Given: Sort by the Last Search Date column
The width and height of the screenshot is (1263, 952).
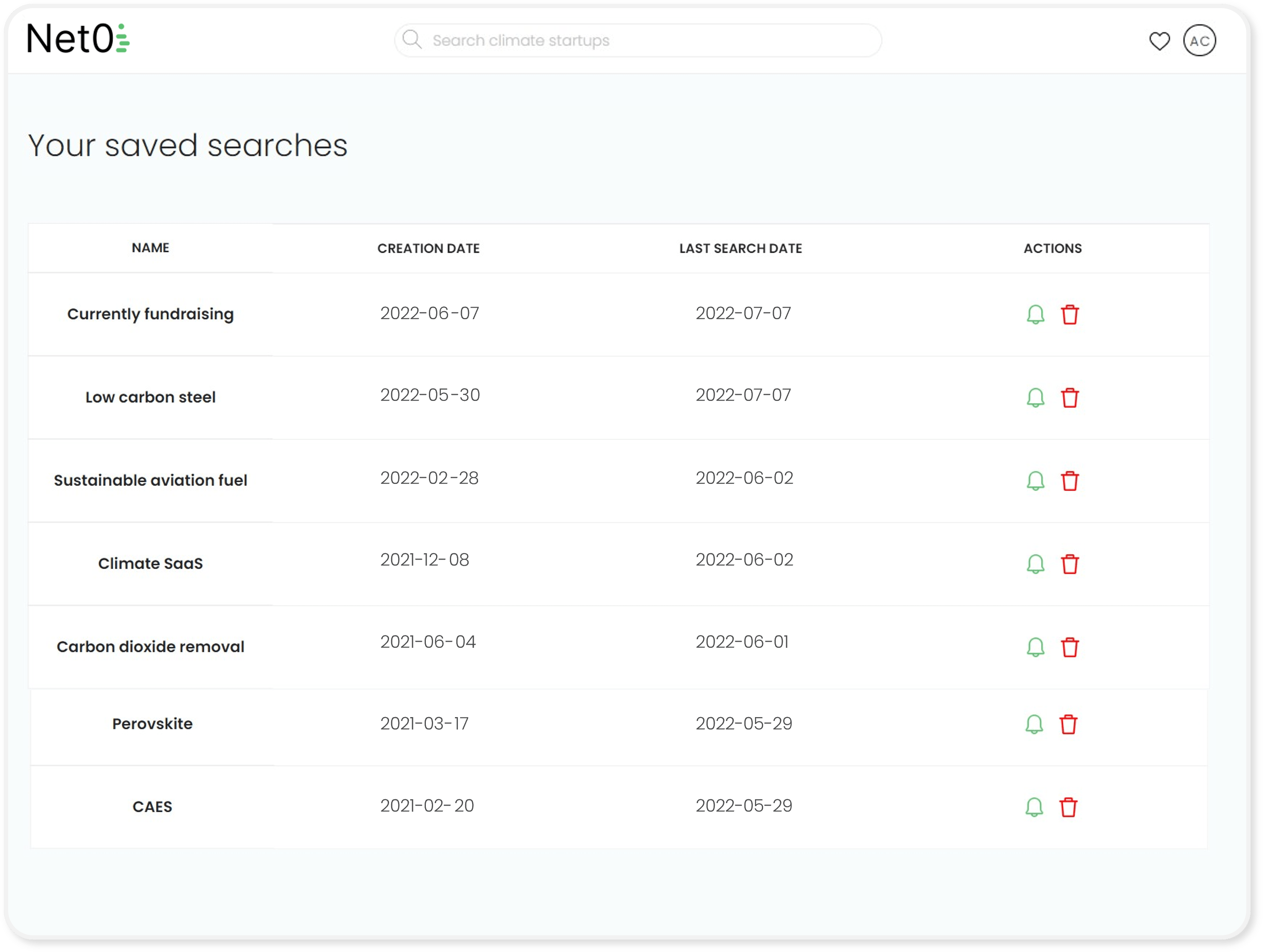Looking at the screenshot, I should point(740,248).
